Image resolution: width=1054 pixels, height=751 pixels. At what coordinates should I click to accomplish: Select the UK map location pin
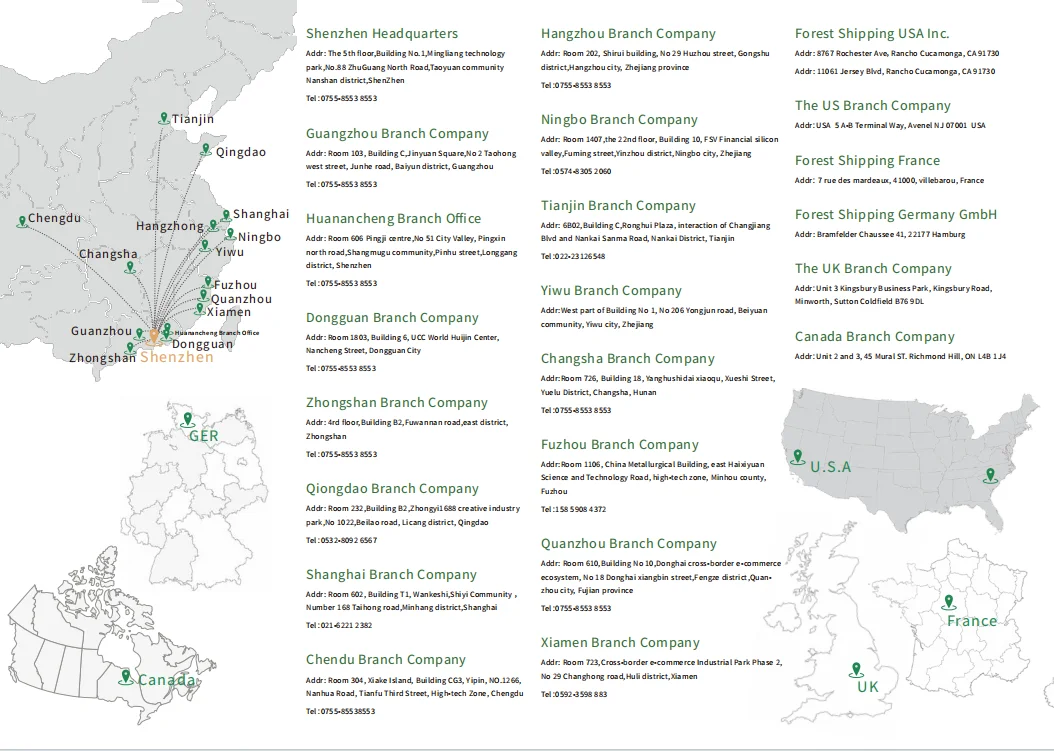pyautogui.click(x=856, y=670)
